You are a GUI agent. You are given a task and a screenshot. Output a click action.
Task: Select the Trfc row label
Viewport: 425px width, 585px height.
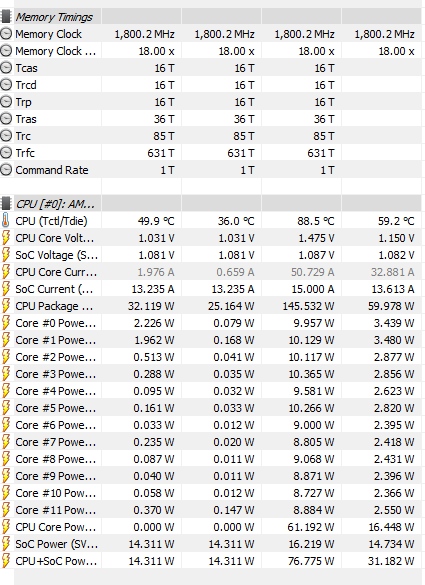tap(25, 153)
